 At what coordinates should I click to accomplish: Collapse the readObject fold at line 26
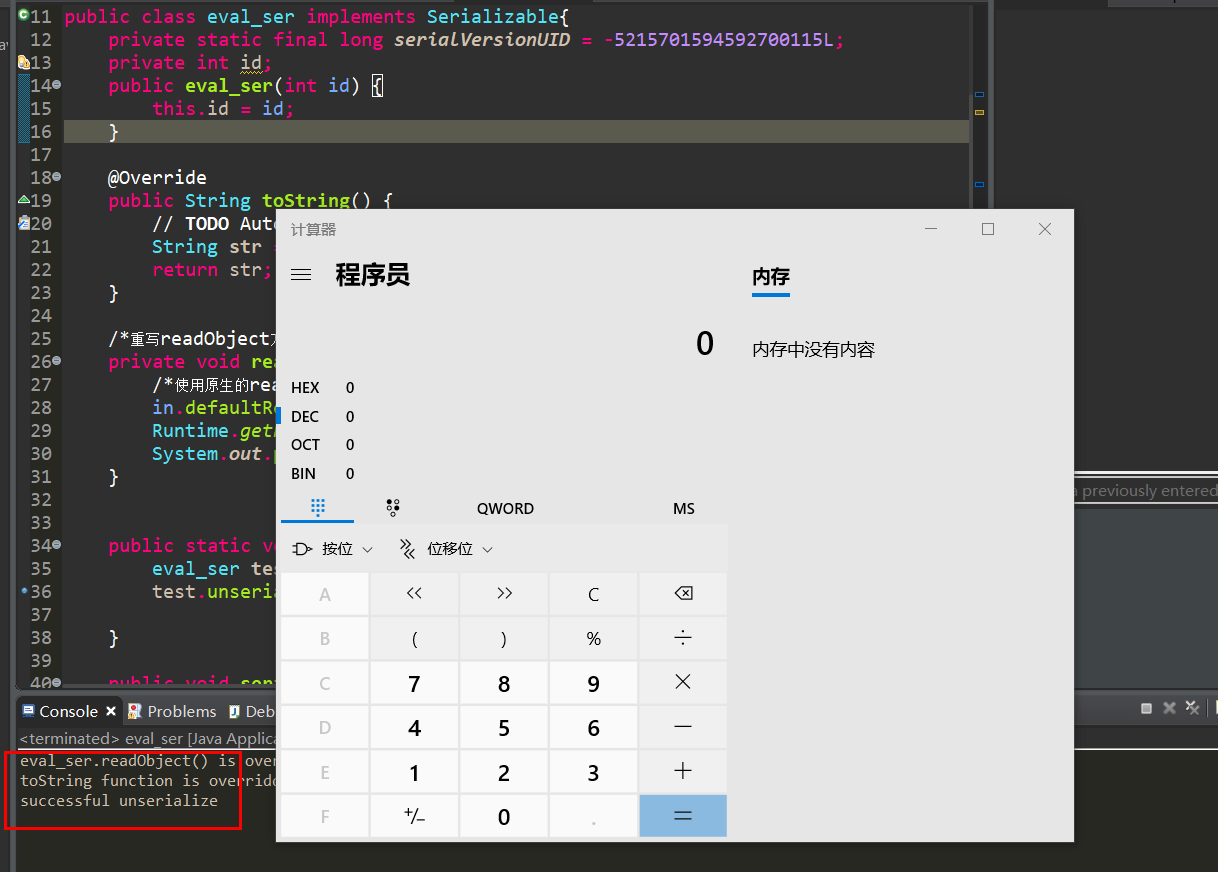click(x=56, y=362)
